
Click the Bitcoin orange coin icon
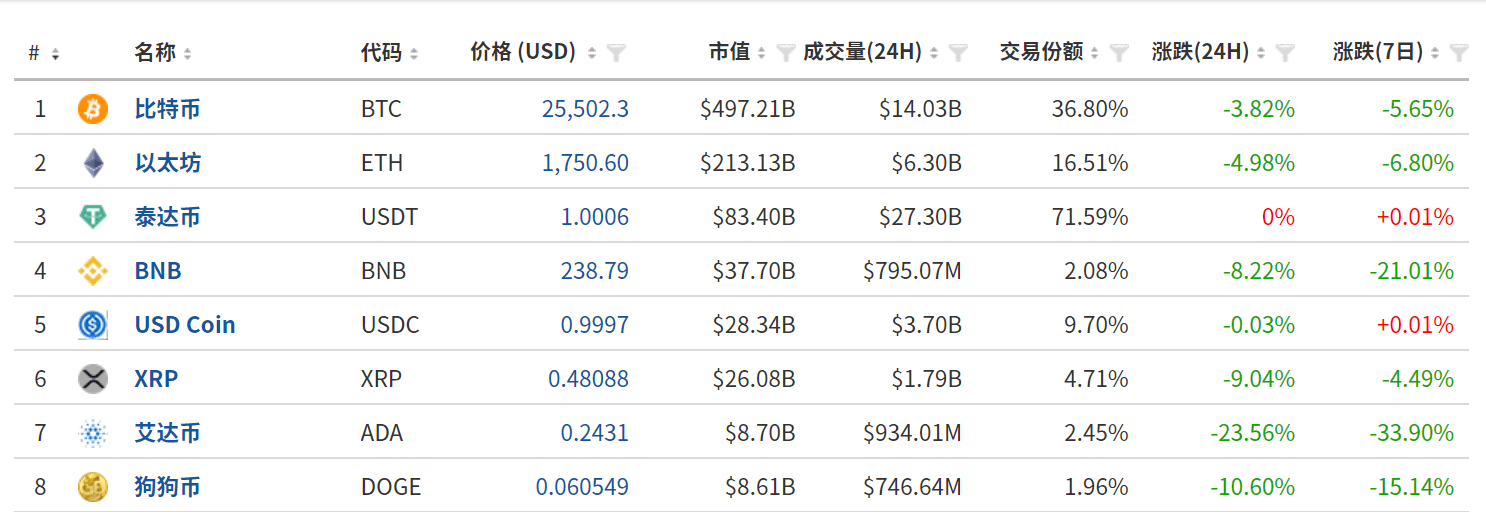93,109
